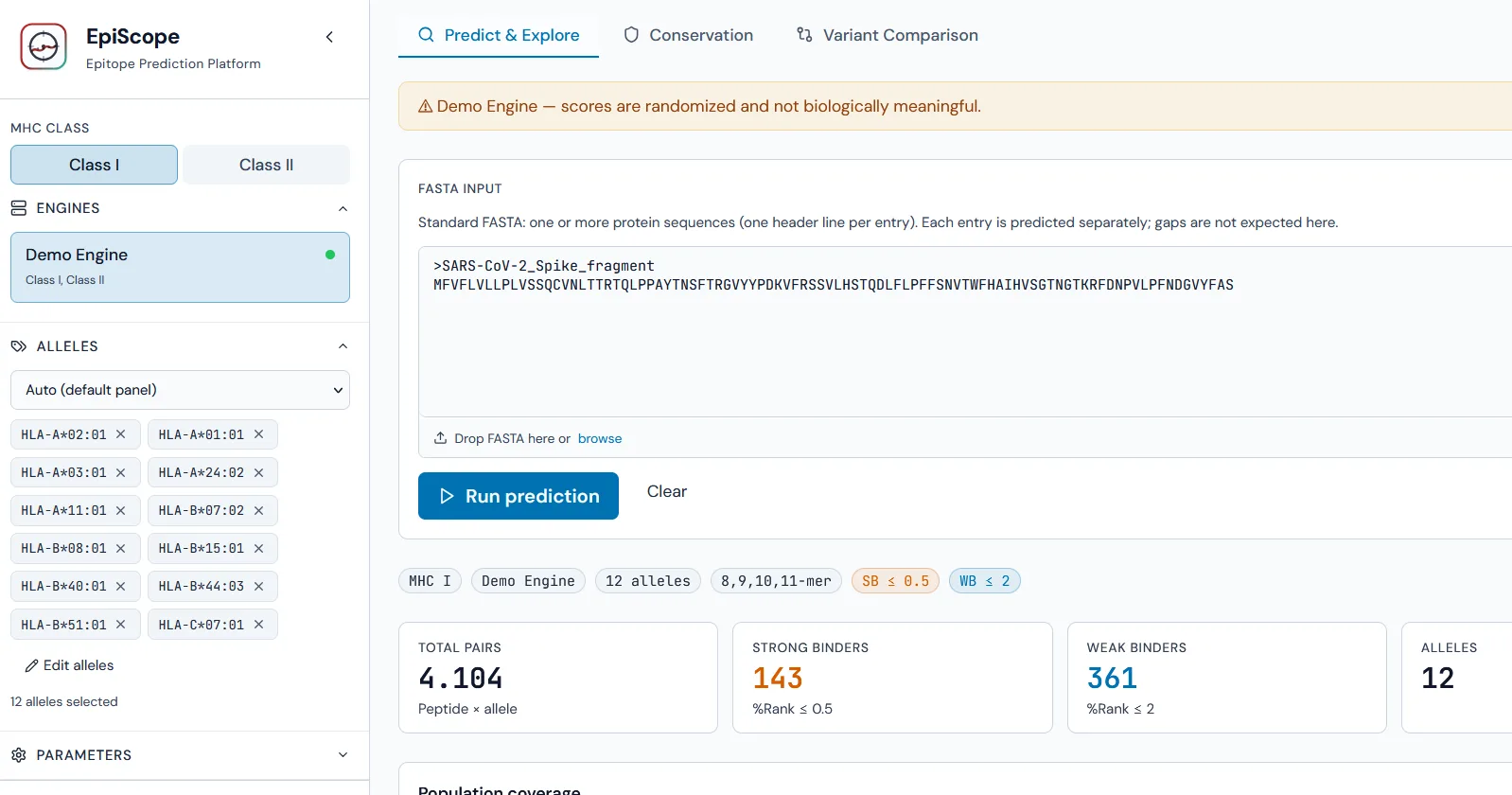Viewport: 1512px width, 795px height.
Task: Click inside the FASTA sequence text area
Action: pyautogui.click(x=965, y=331)
